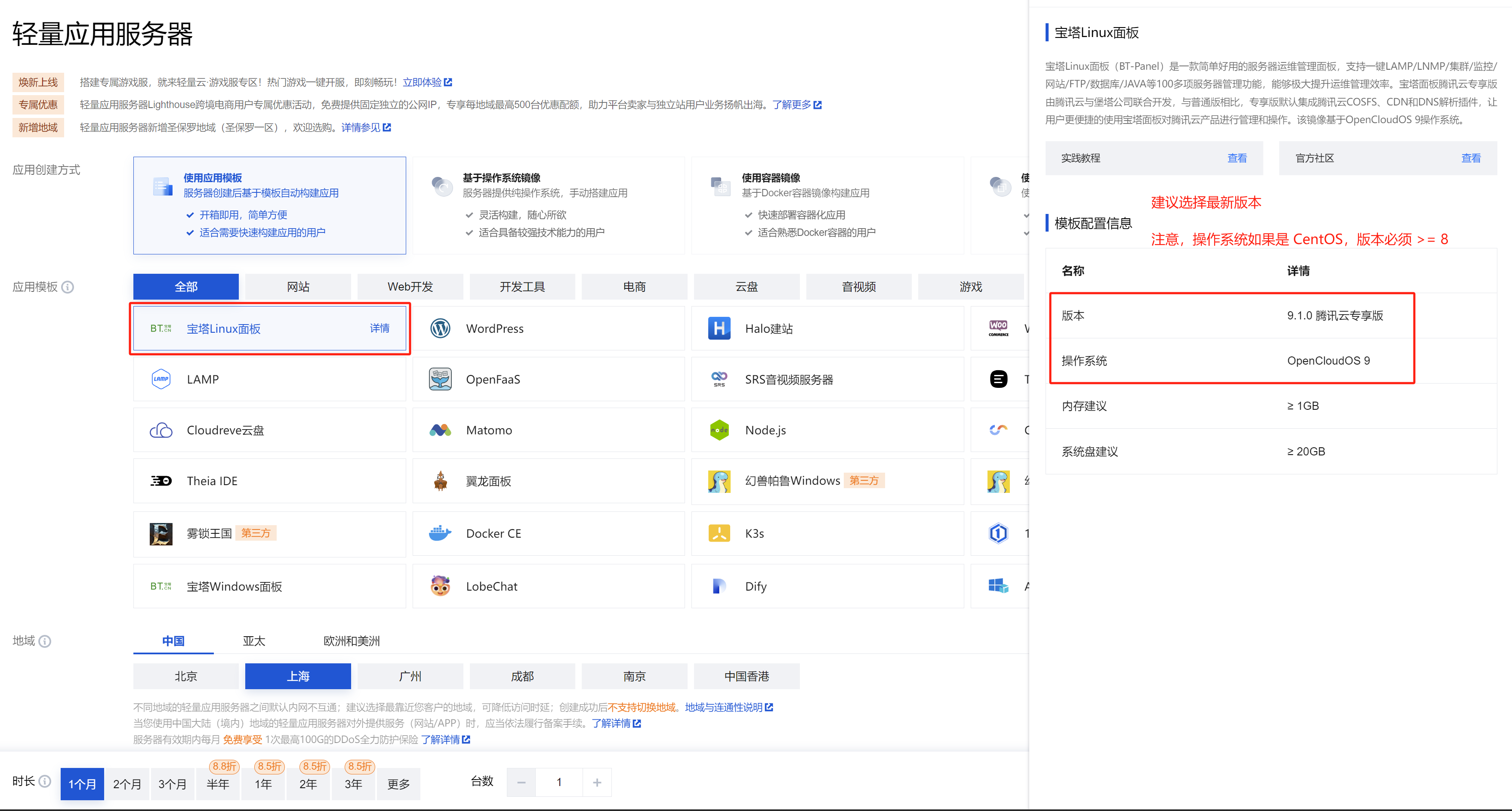This screenshot has height=811, width=1512.
Task: Click the Cloudreve云盘 cloud icon
Action: [161, 430]
